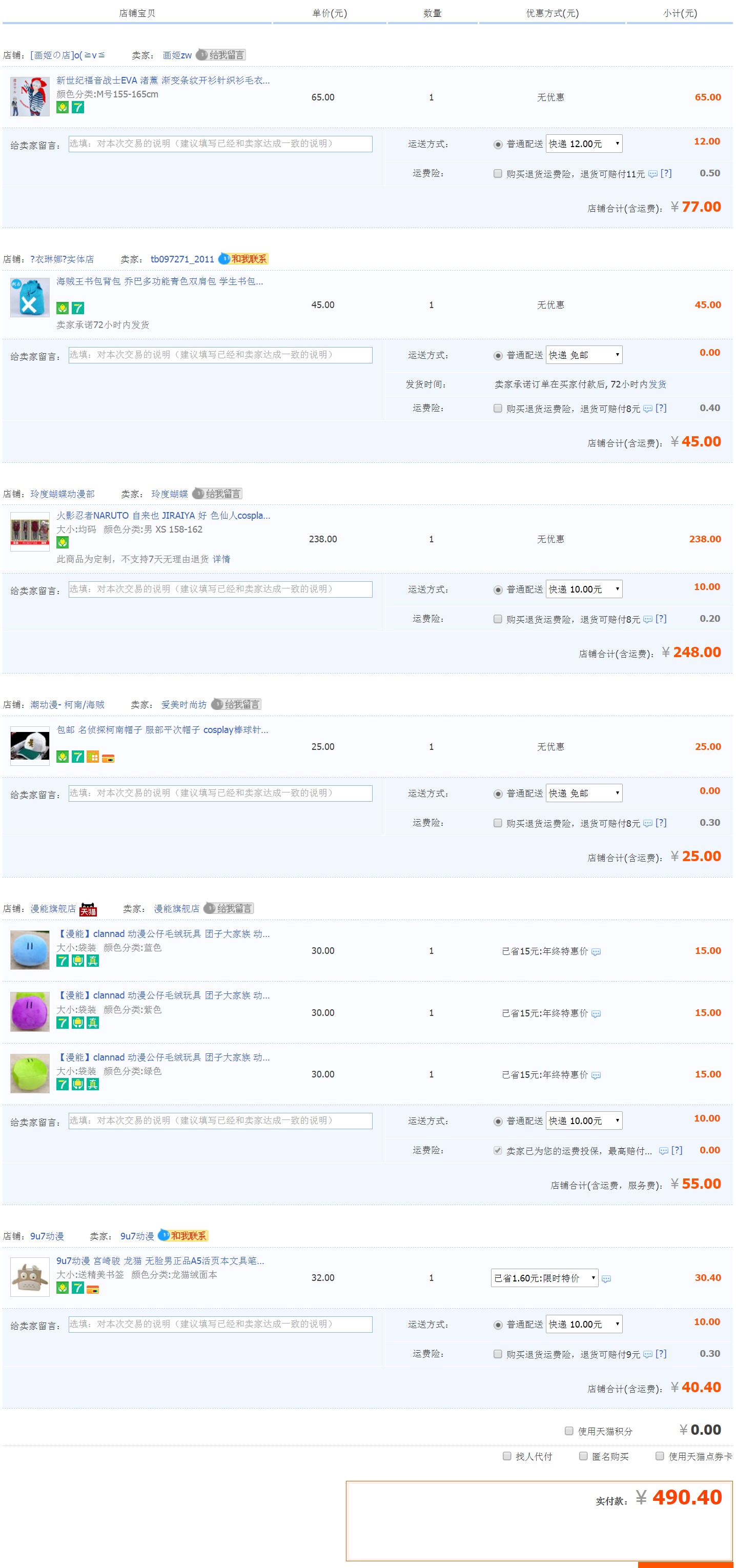
Task: Click the [?] help icon in the 画姬 shop's 运费险 row
Action: (x=666, y=173)
